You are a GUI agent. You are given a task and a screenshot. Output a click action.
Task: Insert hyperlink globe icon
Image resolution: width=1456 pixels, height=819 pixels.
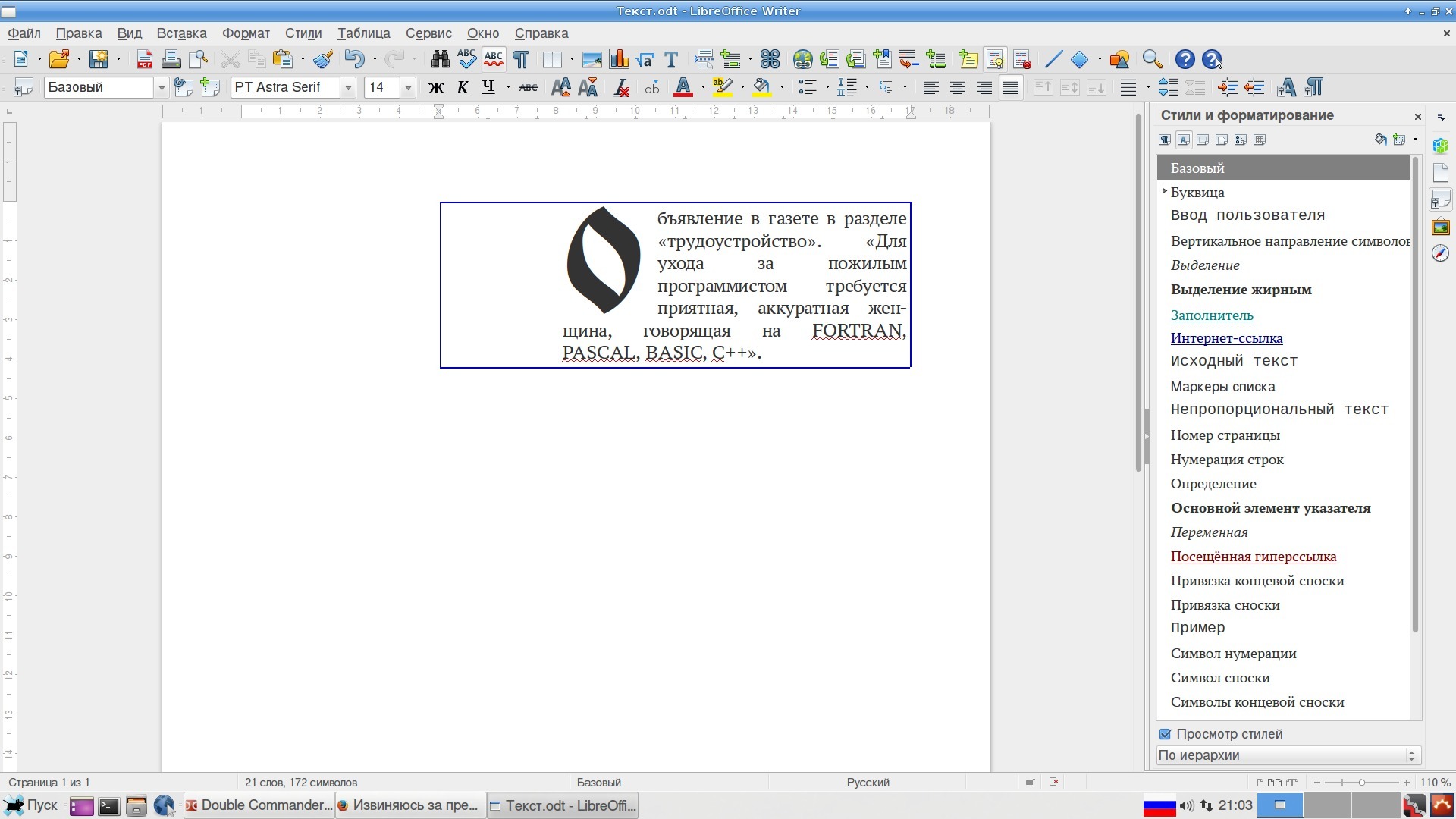click(x=802, y=59)
